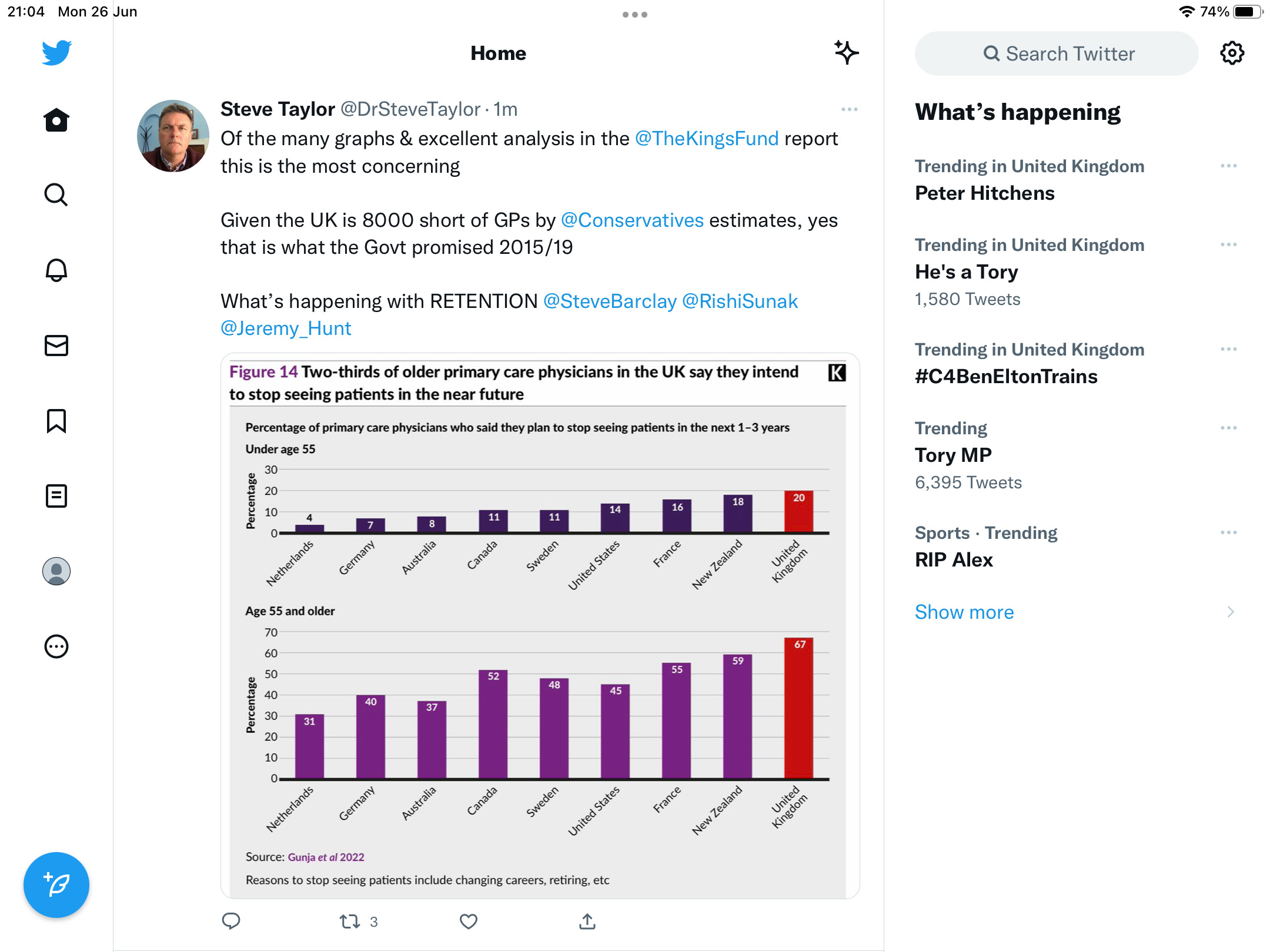Tap the multitasking three dots at top

tap(635, 15)
